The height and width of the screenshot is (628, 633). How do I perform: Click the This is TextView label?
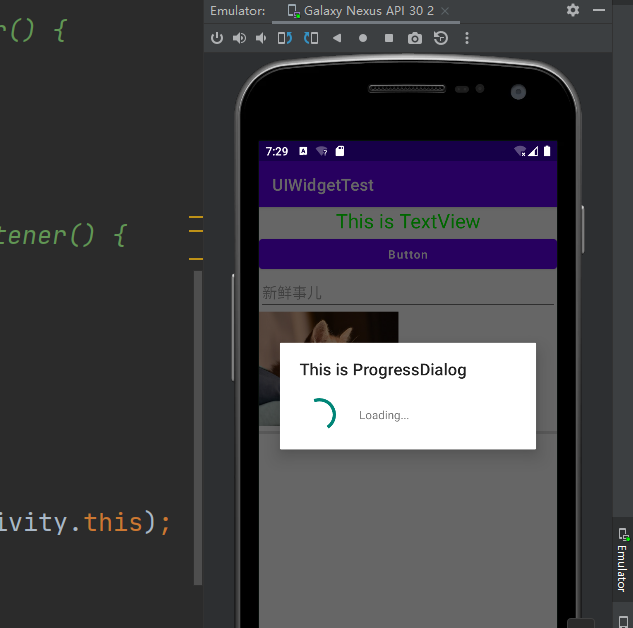click(x=408, y=222)
